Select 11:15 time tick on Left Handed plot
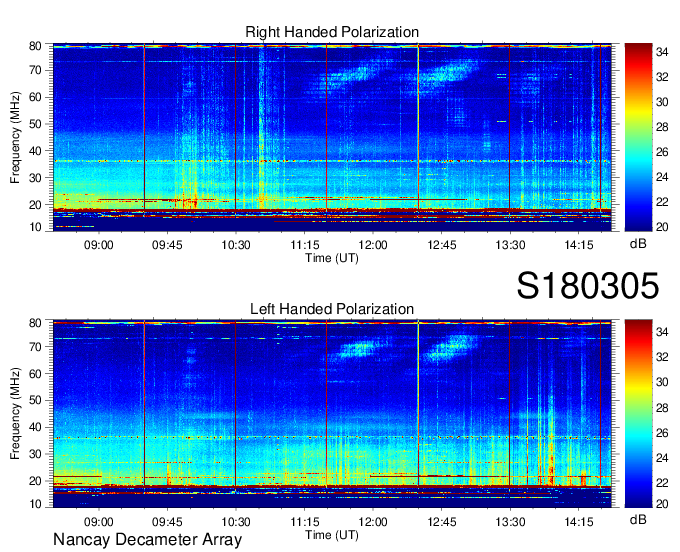 [x=304, y=522]
